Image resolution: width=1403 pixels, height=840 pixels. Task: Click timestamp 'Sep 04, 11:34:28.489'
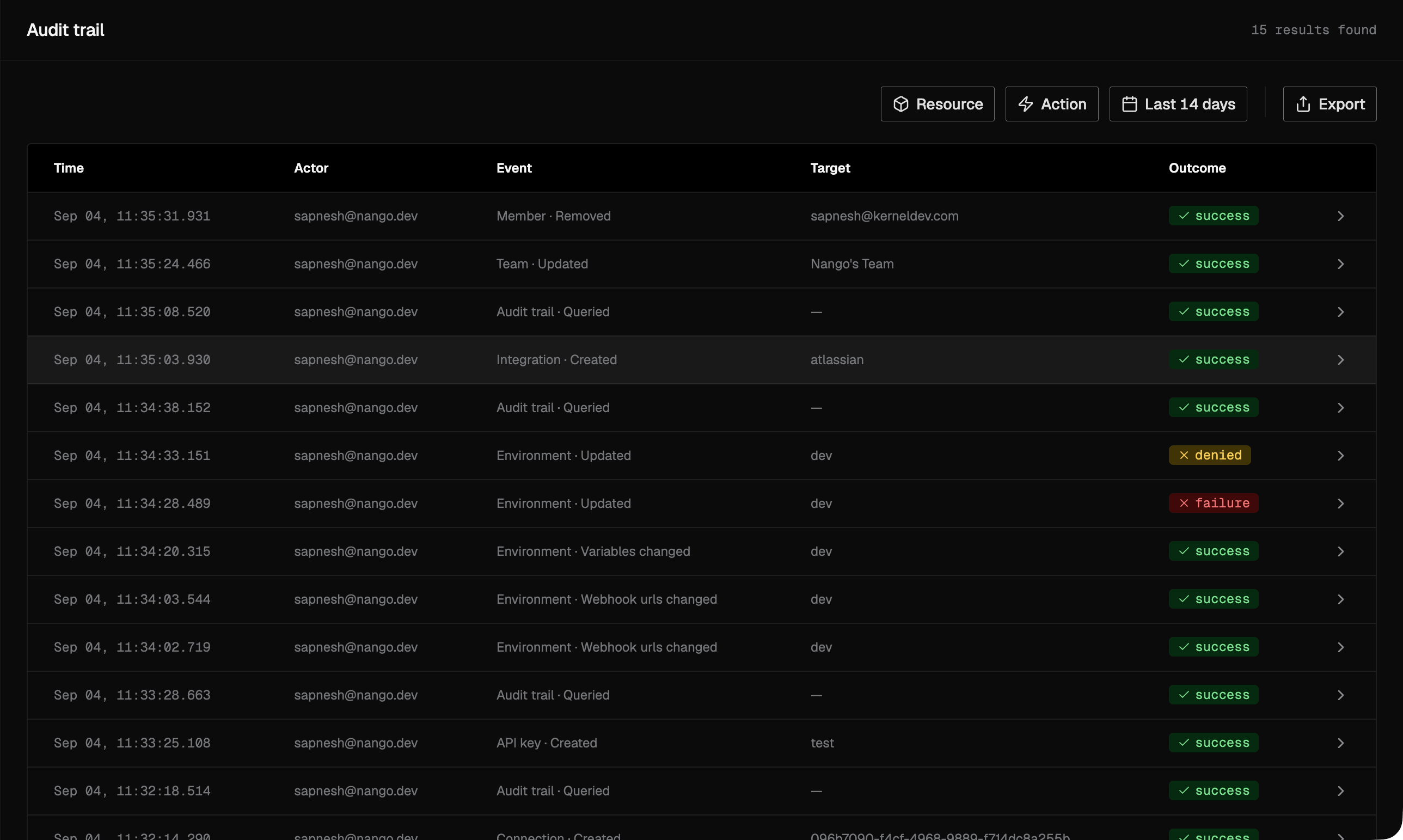pyautogui.click(x=132, y=504)
